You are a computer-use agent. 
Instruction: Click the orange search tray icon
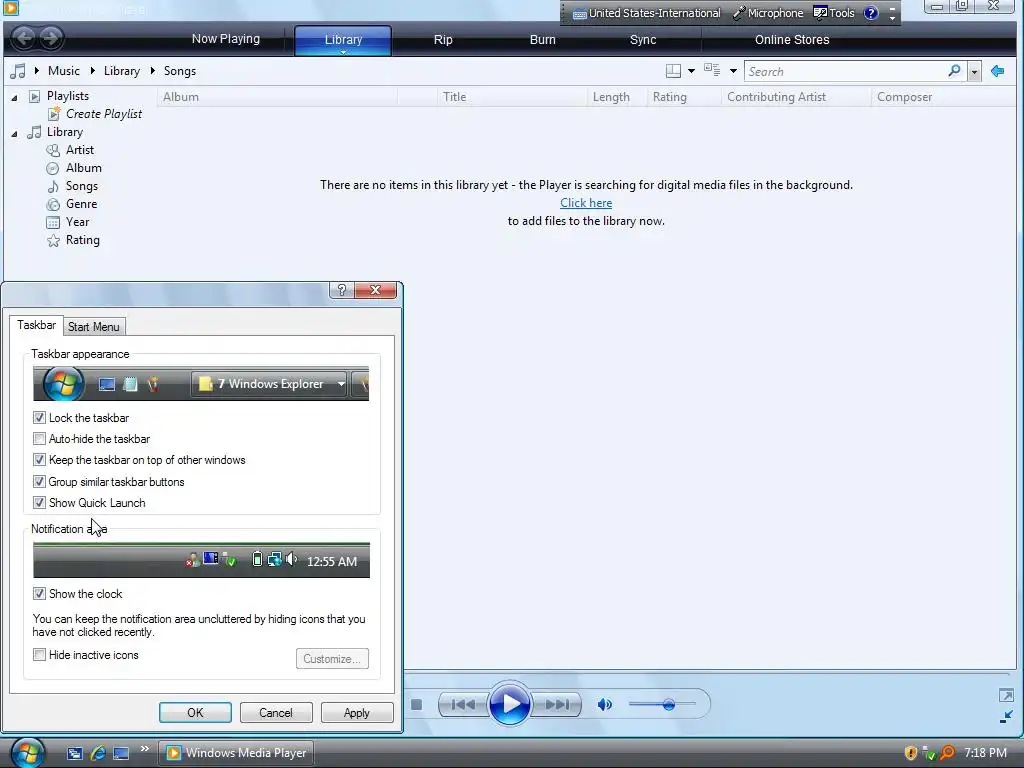click(947, 753)
